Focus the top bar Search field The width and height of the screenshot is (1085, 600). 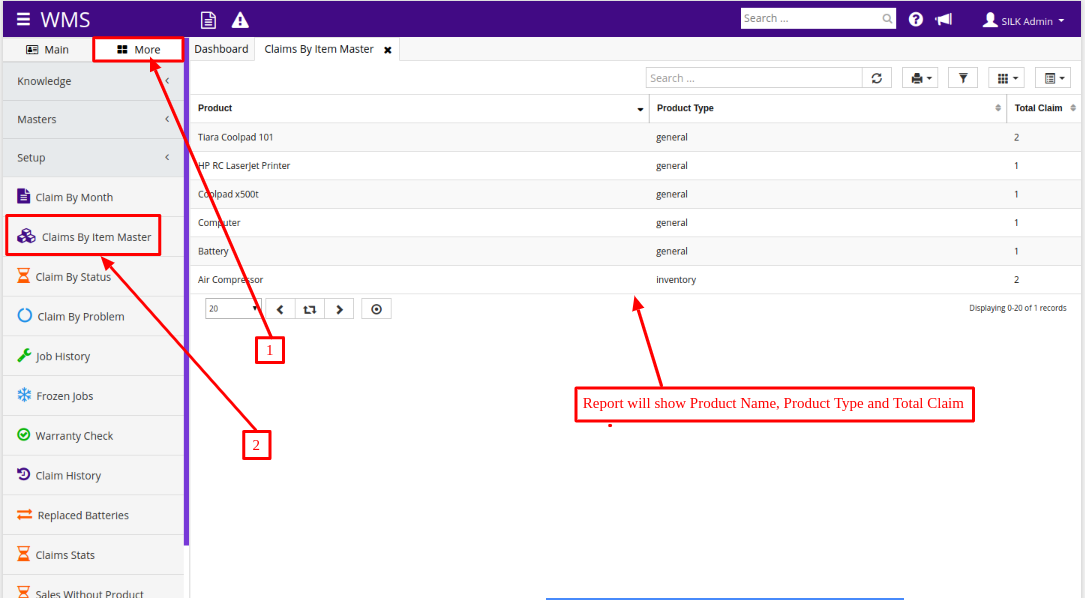(810, 19)
